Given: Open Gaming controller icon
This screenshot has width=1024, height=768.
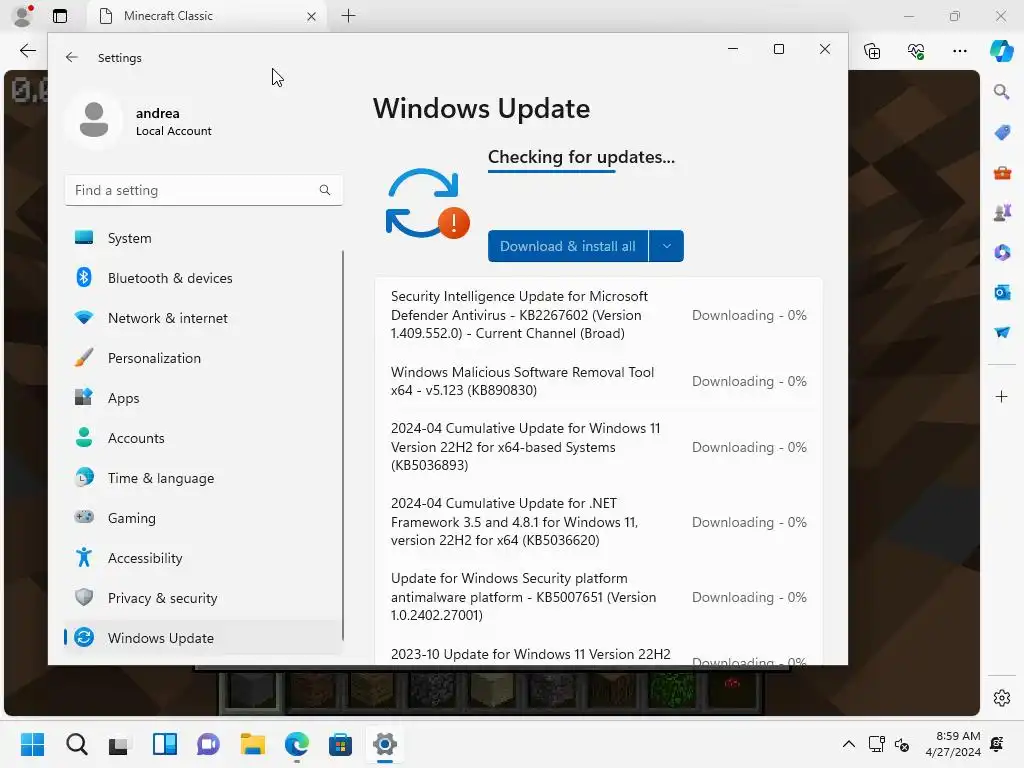Looking at the screenshot, I should (x=84, y=517).
